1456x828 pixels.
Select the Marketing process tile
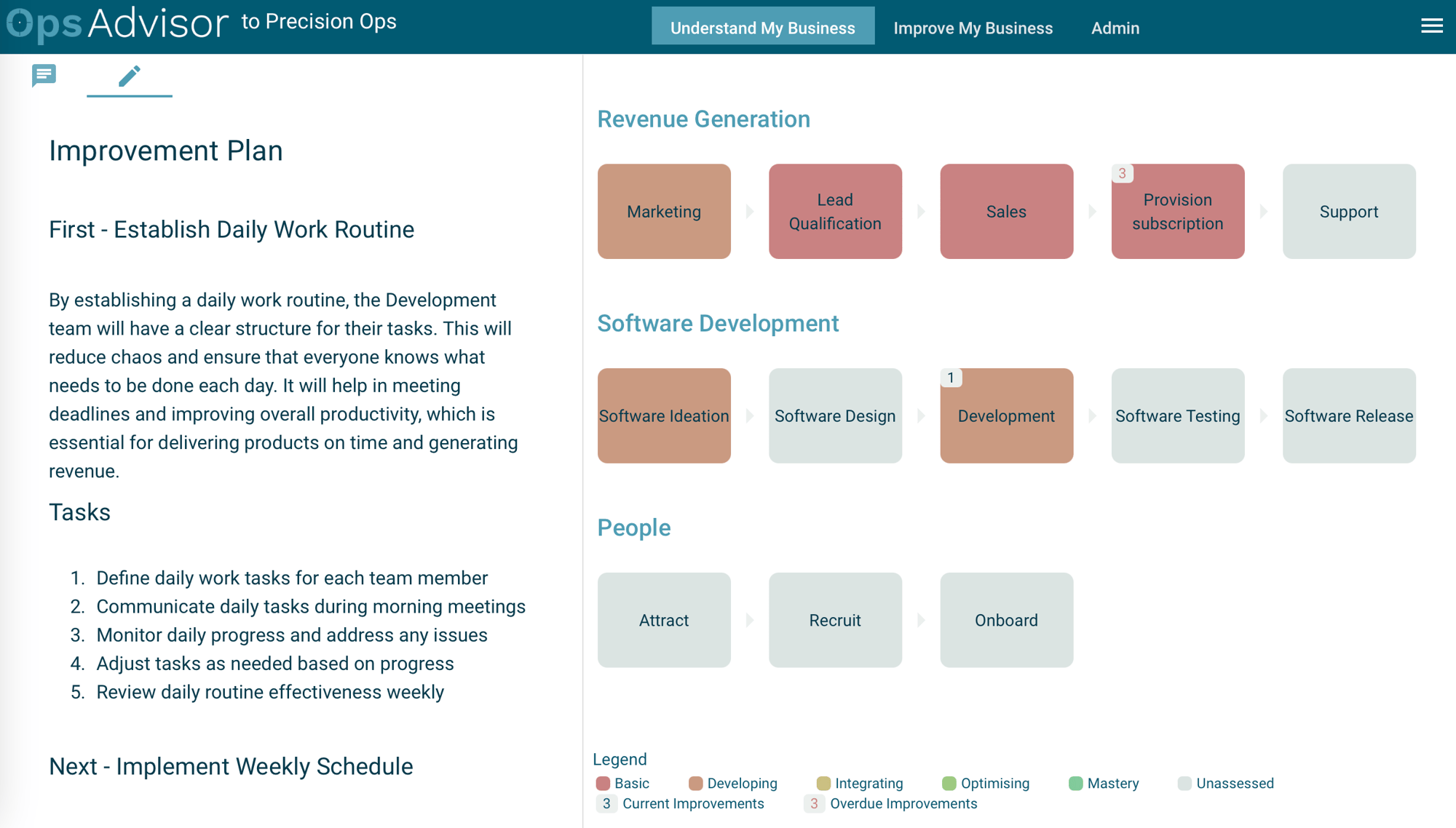[x=663, y=211]
